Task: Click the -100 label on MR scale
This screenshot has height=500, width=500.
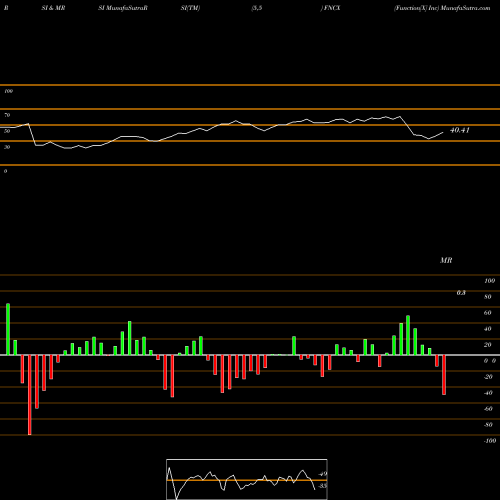Action: [x=490, y=441]
